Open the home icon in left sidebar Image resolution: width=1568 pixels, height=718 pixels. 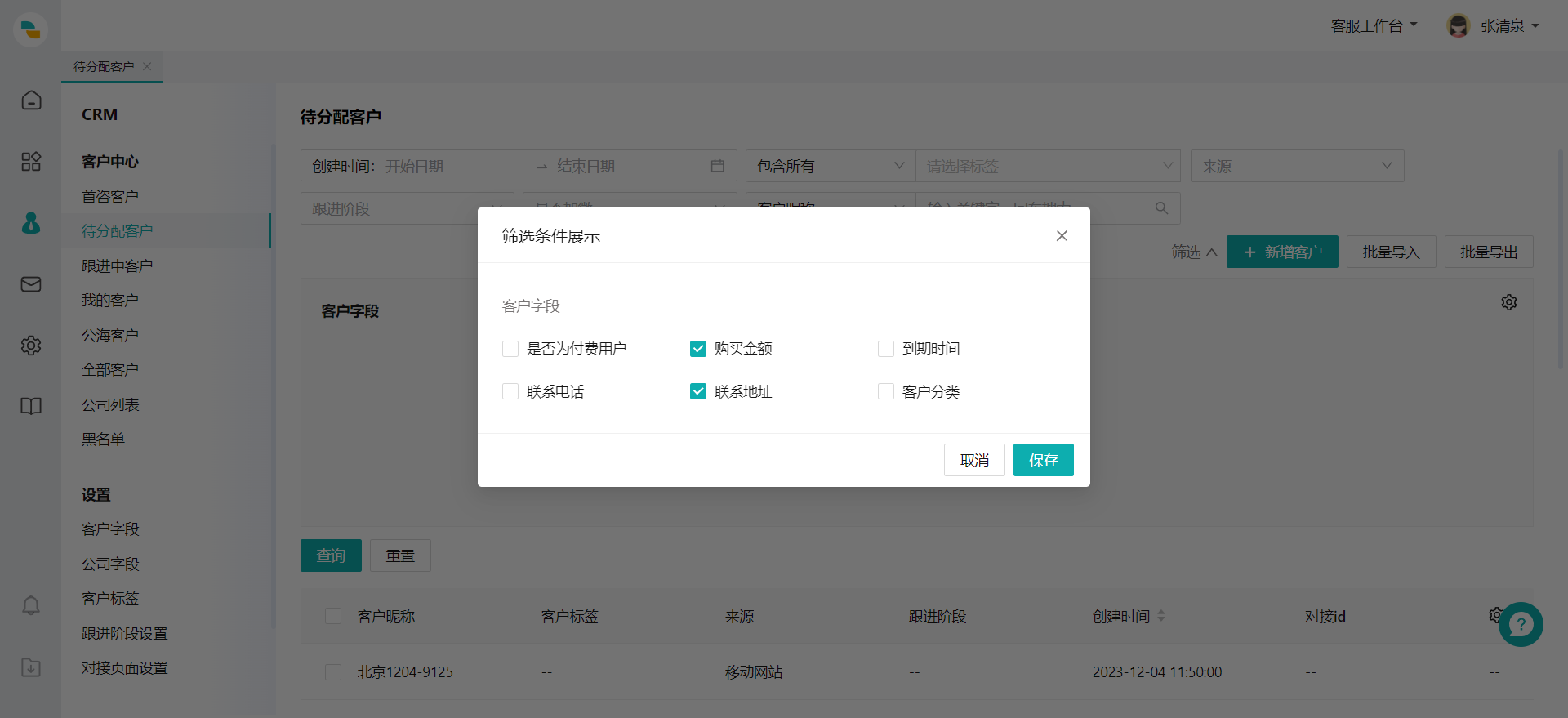tap(31, 100)
